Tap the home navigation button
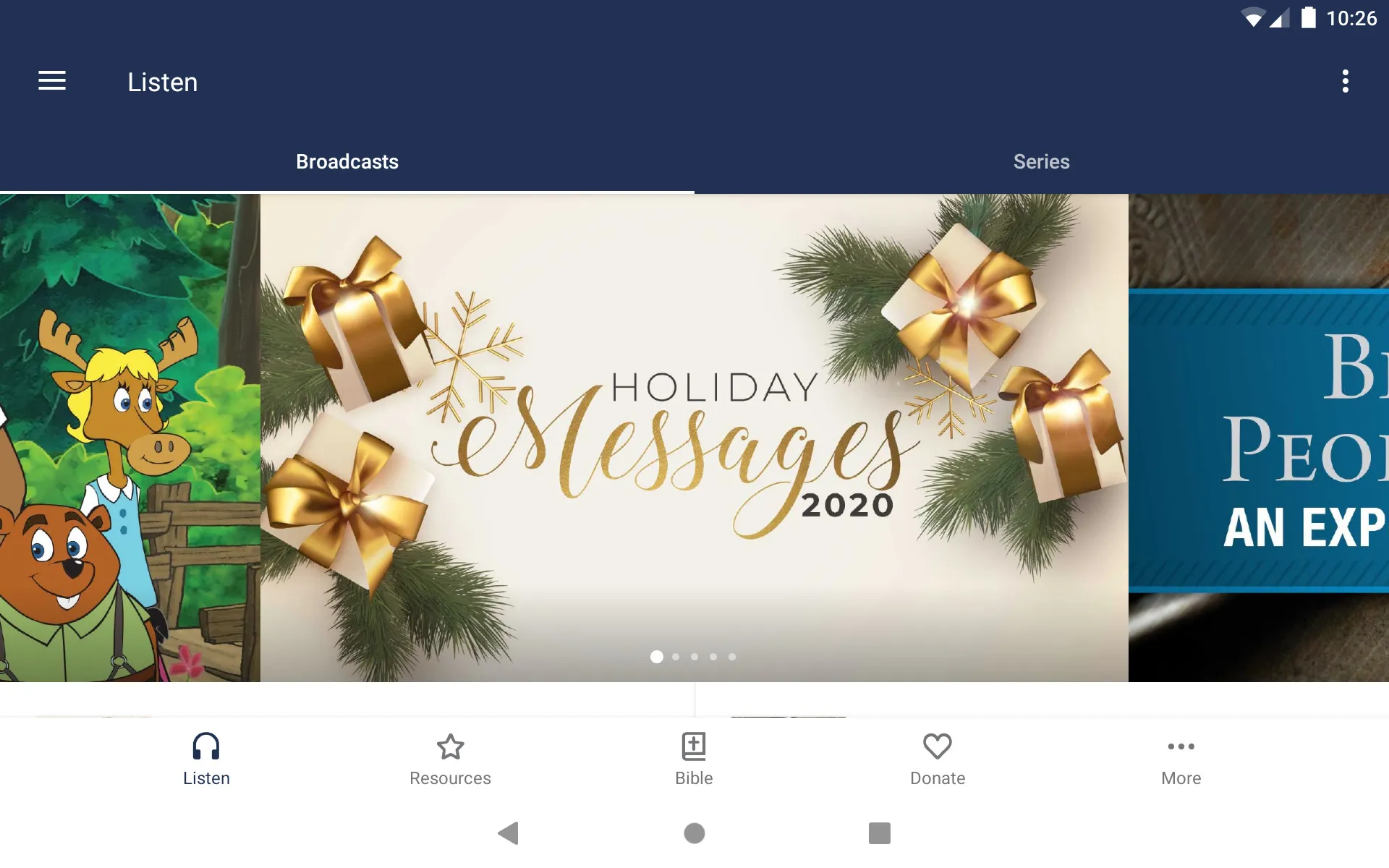This screenshot has width=1389, height=868. tap(694, 832)
